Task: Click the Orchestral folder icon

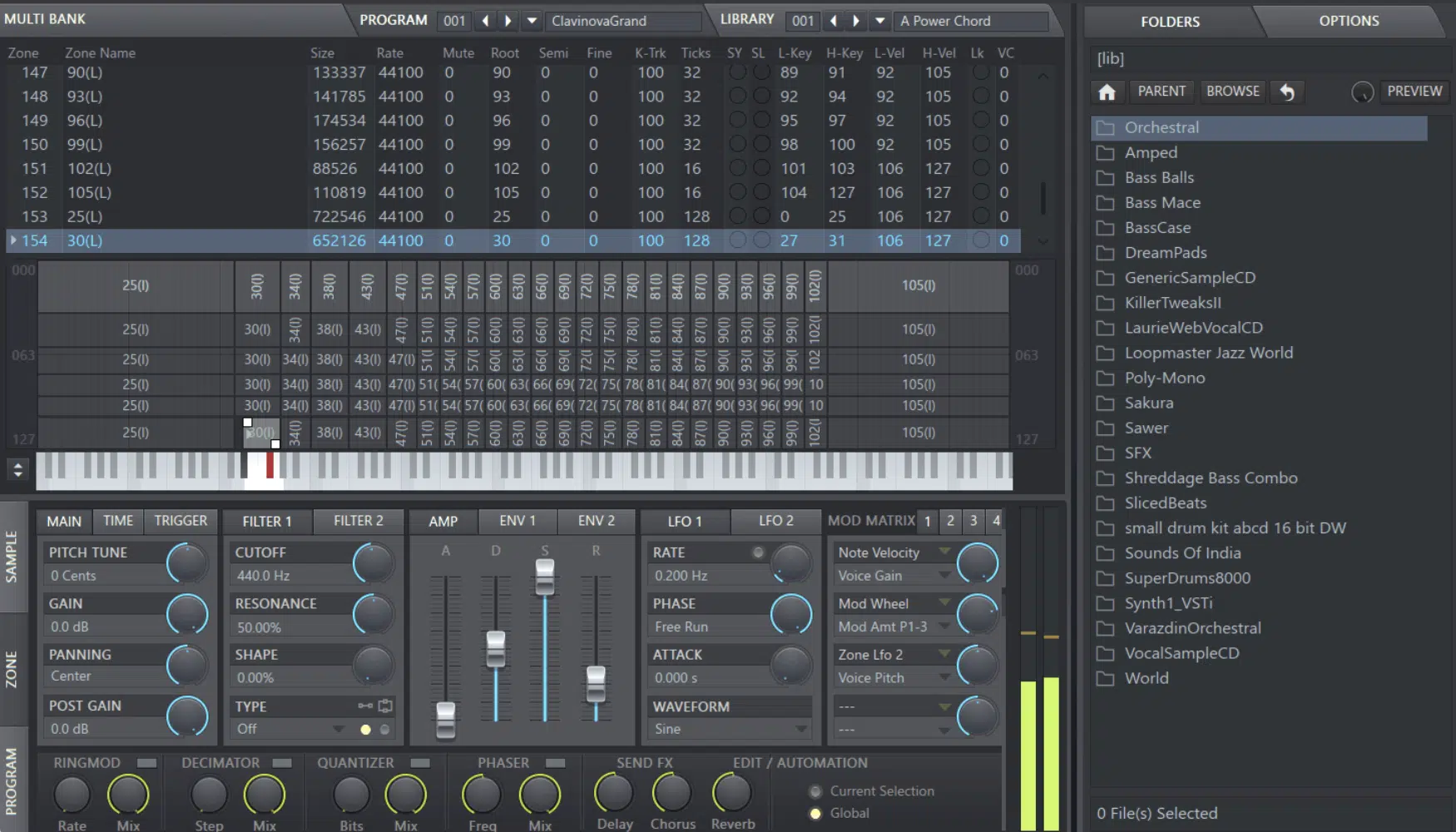Action: (x=1105, y=127)
